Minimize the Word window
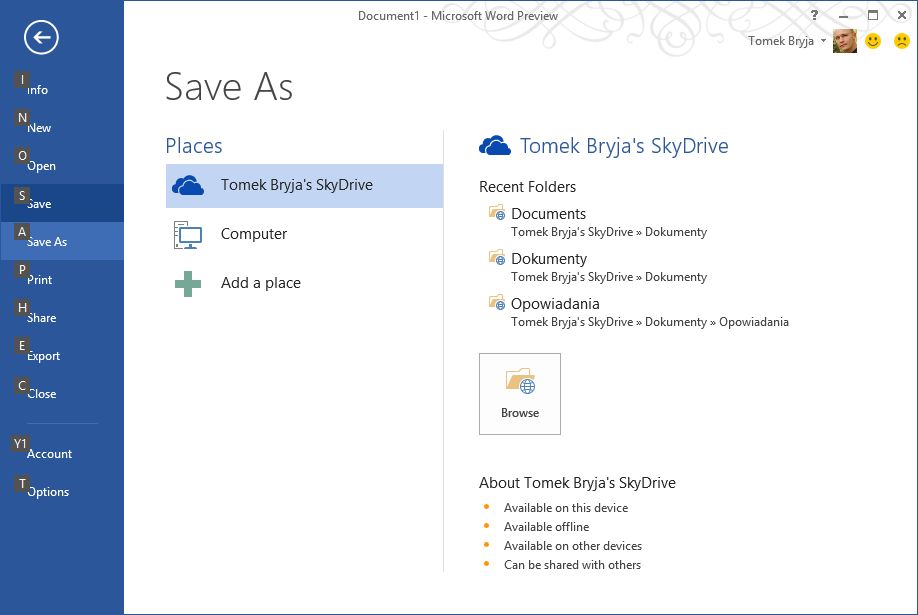This screenshot has width=918, height=615. click(844, 16)
